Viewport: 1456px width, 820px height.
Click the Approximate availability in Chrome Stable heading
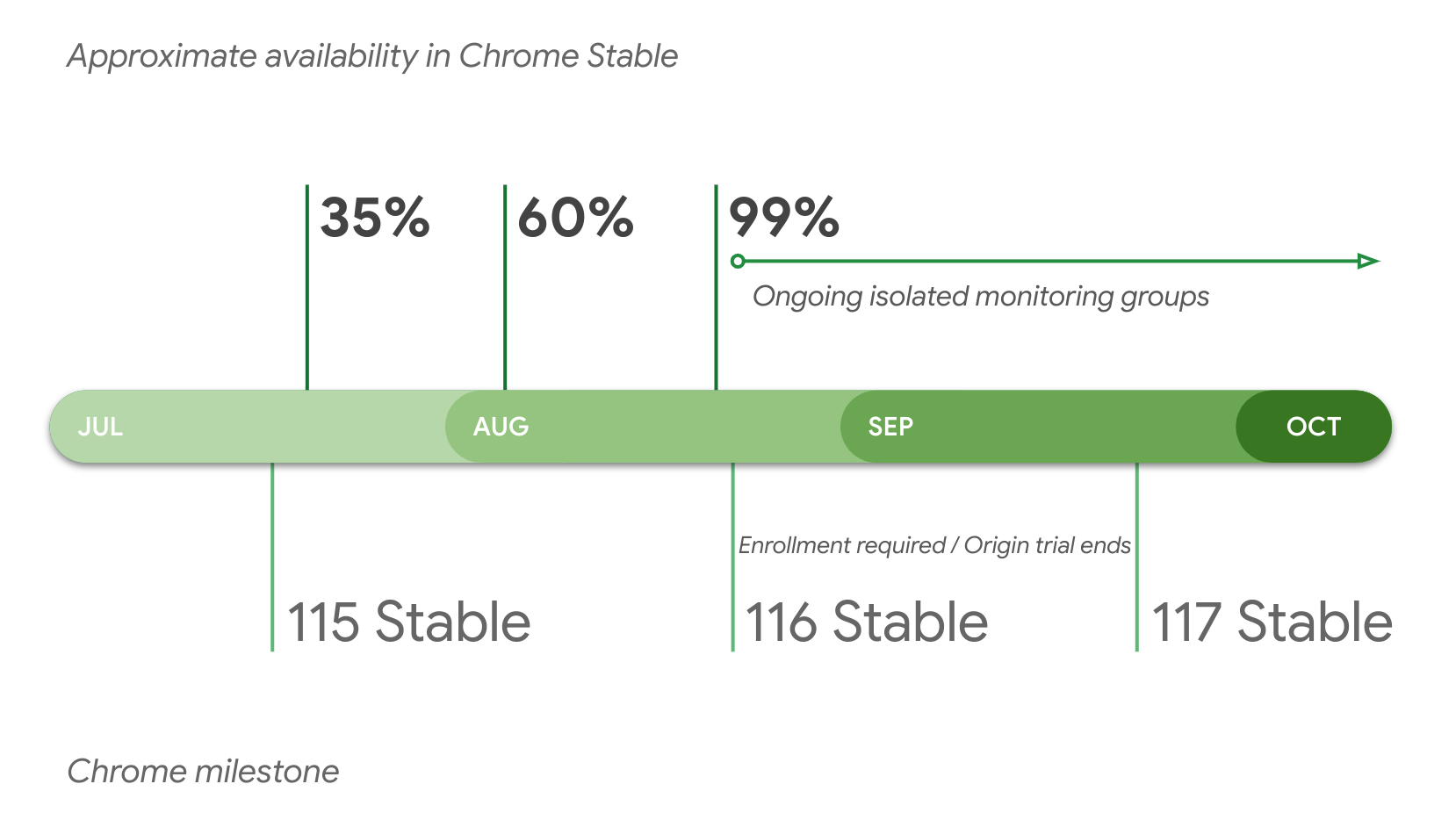click(372, 56)
